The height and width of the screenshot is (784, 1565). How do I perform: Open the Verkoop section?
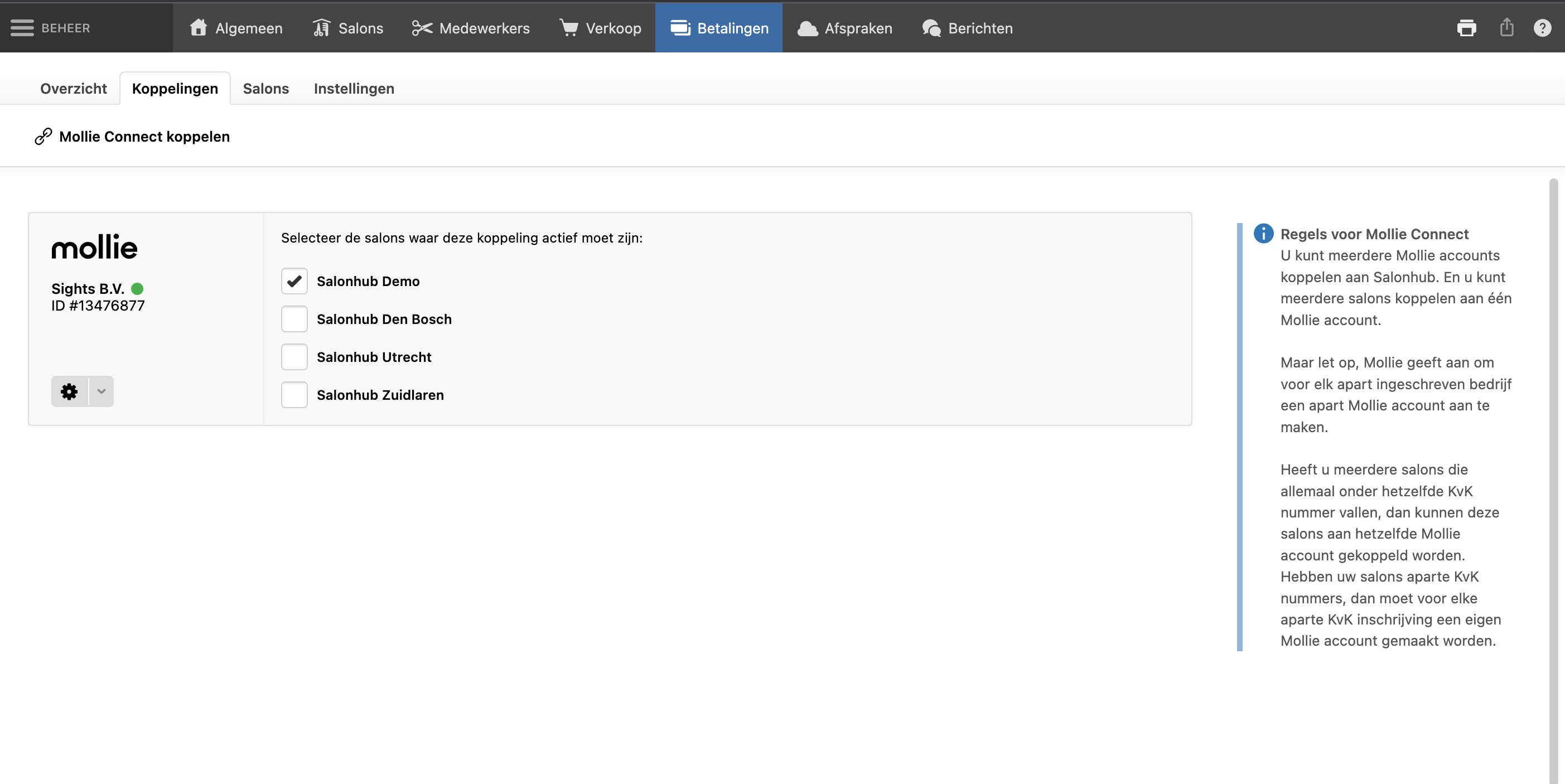pyautogui.click(x=600, y=28)
